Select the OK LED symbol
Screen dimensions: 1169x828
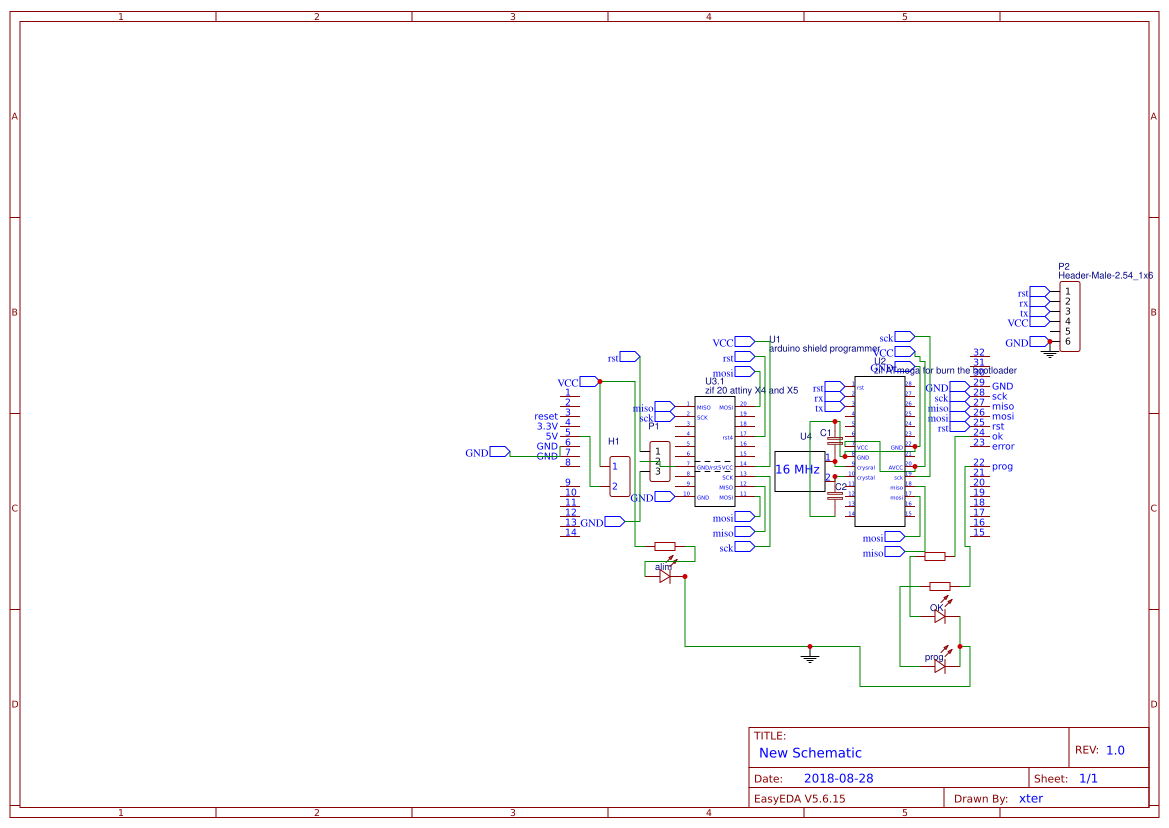point(940,616)
